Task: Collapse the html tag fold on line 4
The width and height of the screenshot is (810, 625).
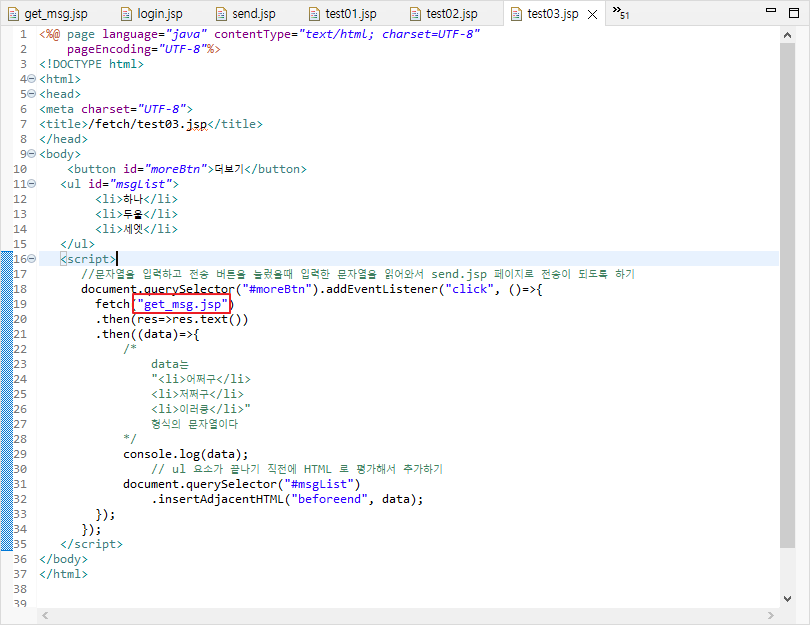Action: [32, 79]
